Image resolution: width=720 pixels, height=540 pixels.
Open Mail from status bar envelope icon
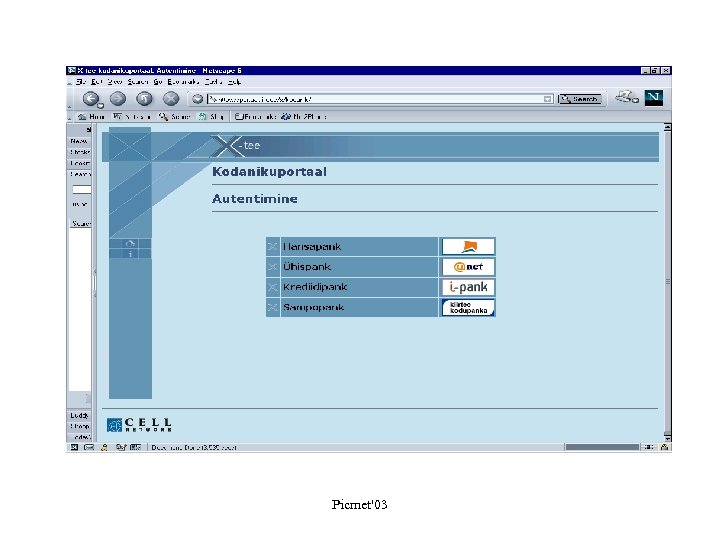(x=89, y=447)
